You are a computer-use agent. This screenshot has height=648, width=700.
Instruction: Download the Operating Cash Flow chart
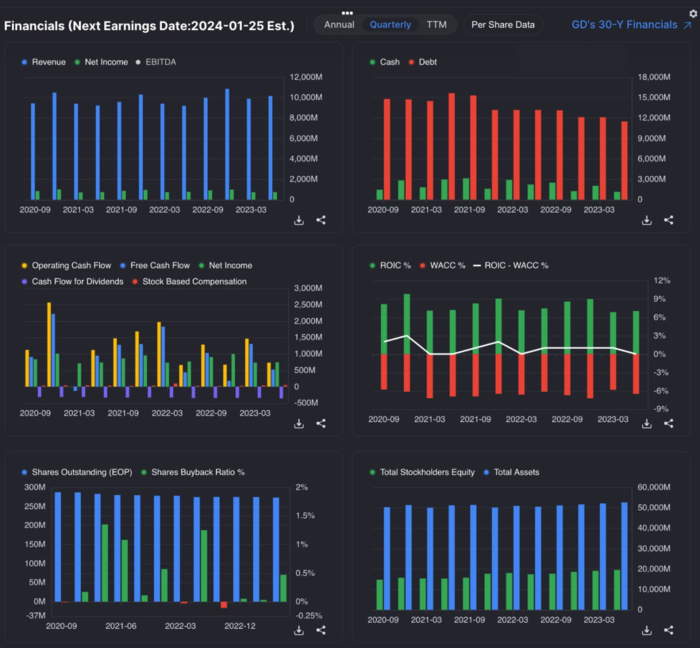tap(299, 423)
